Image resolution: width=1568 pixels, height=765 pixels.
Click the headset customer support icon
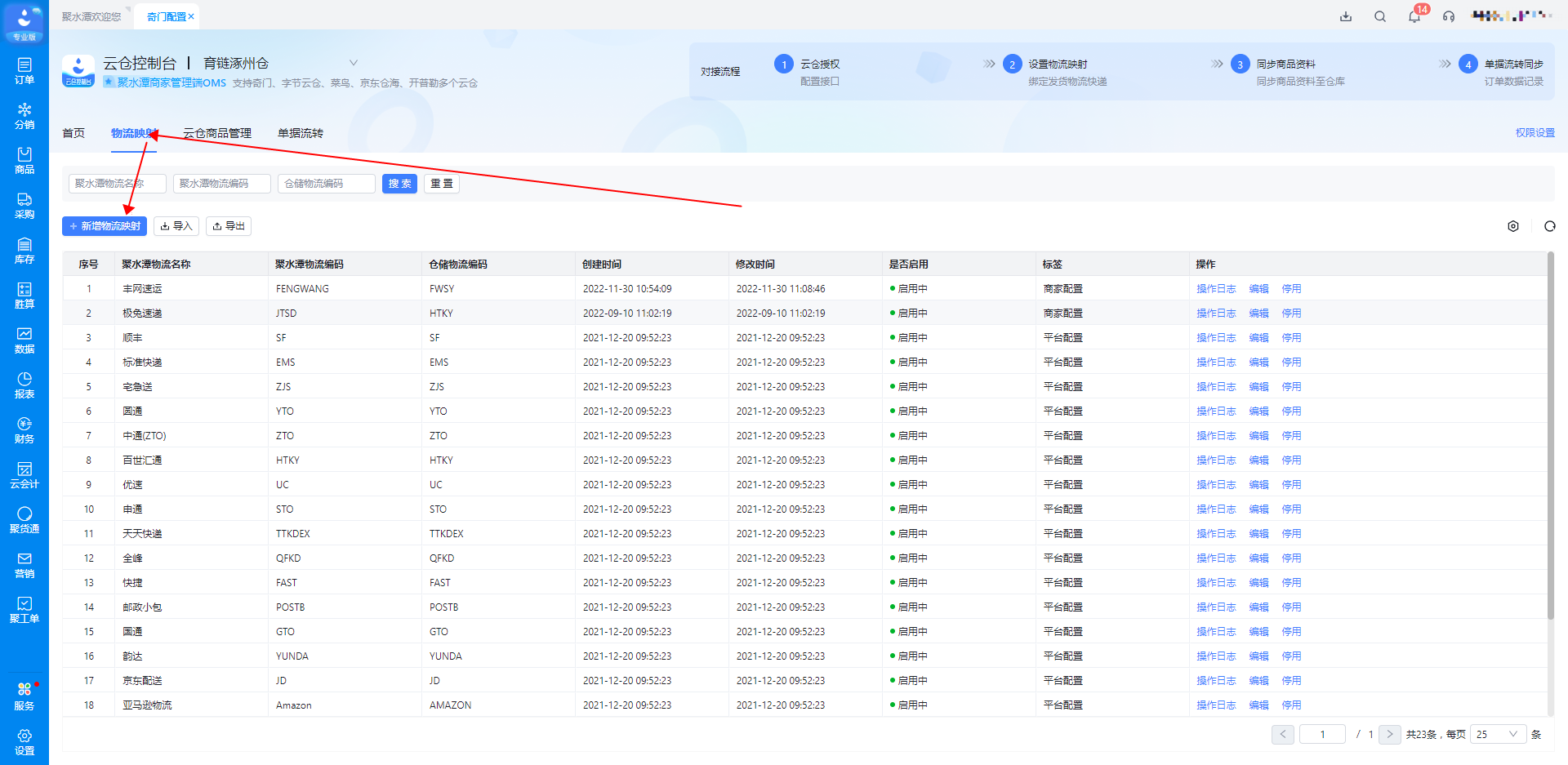(x=1449, y=16)
